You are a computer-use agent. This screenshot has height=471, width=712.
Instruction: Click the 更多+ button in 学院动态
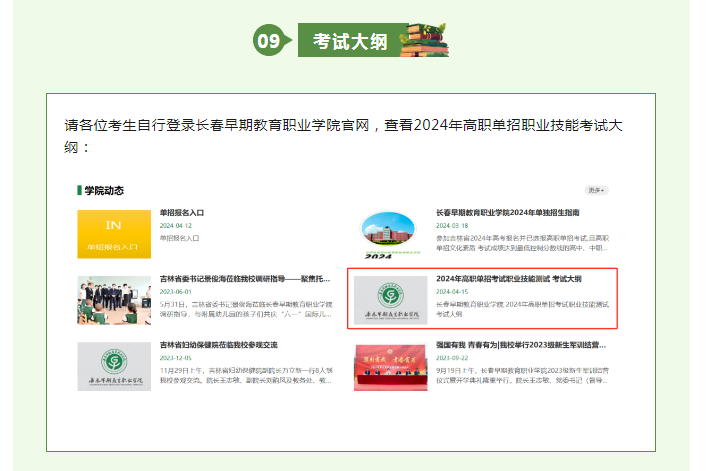(596, 190)
